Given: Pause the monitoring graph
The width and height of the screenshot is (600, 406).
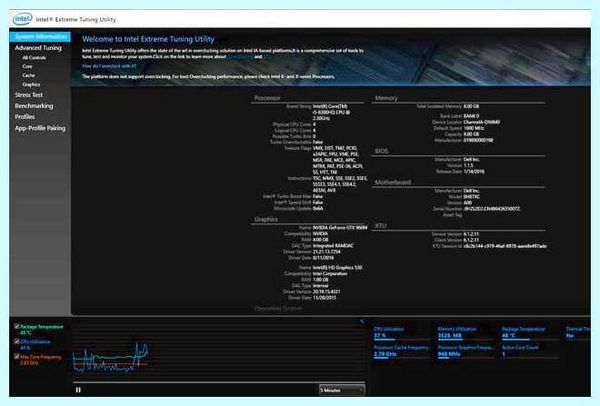Looking at the screenshot, I should [78, 390].
